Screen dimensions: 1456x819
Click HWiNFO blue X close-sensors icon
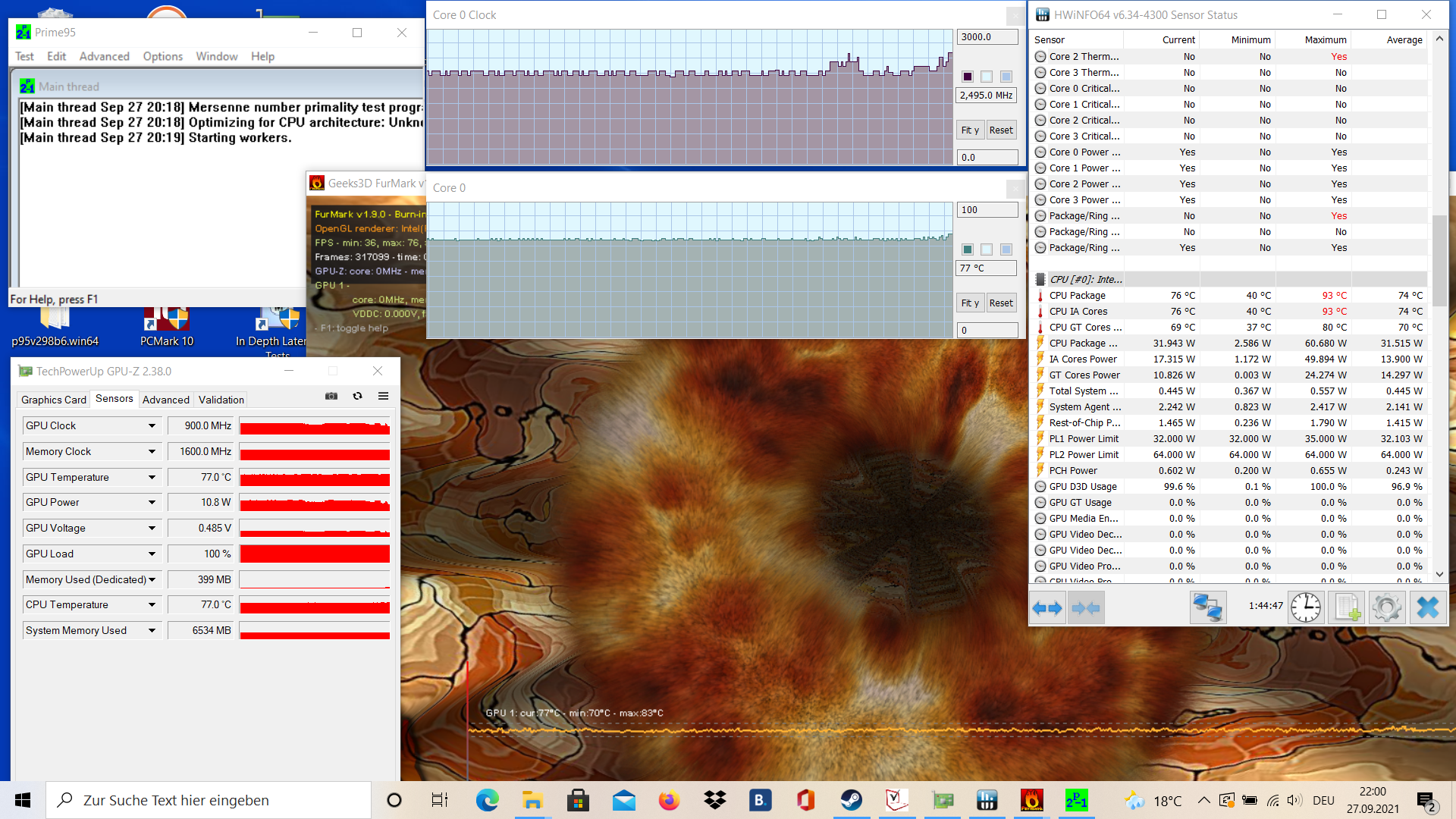click(1428, 607)
